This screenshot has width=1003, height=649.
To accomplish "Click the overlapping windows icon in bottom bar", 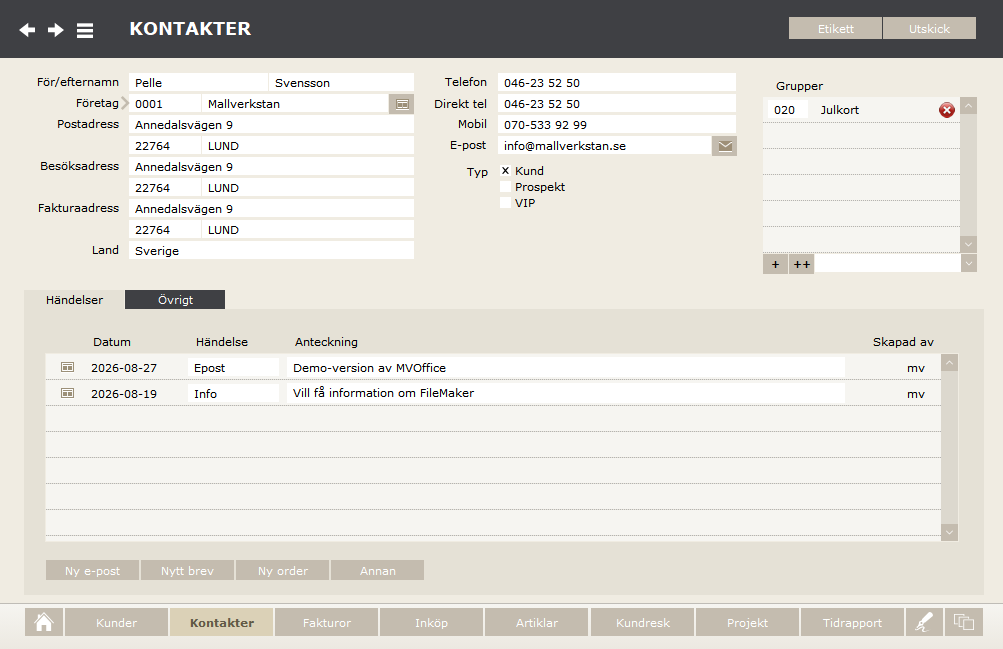I will [x=963, y=622].
